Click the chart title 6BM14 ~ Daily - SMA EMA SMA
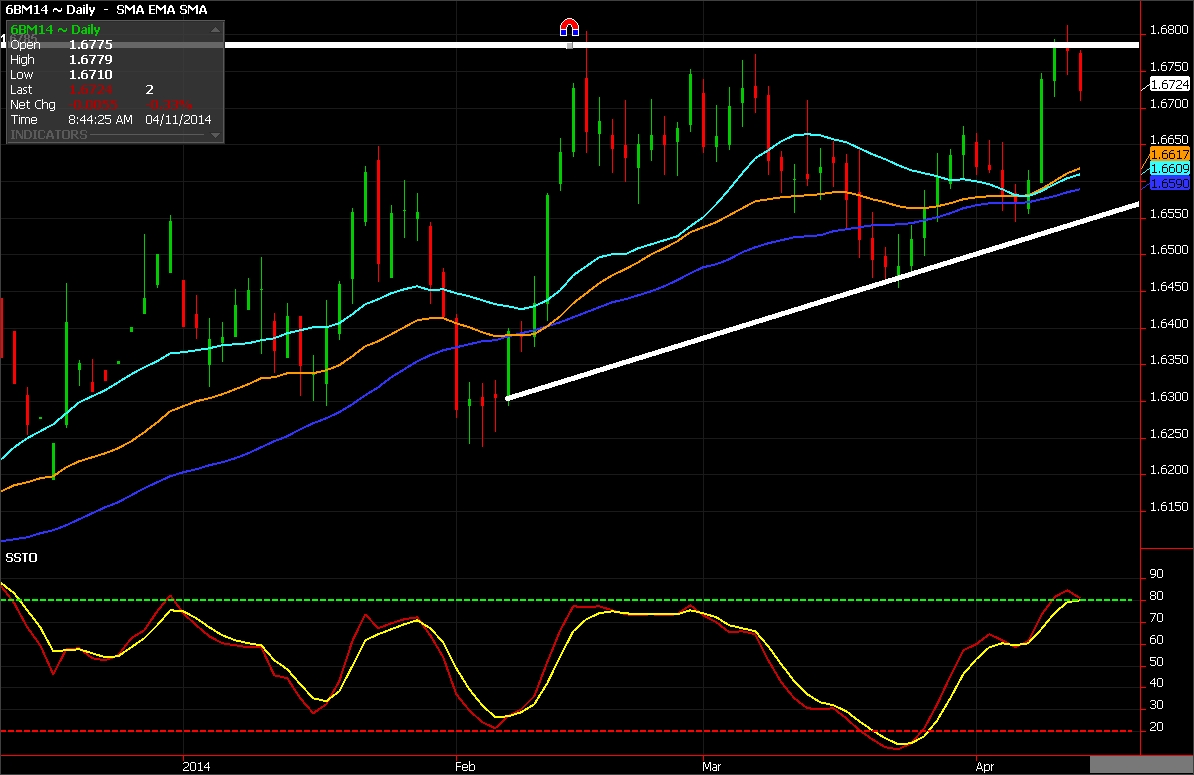The height and width of the screenshot is (775, 1194). [x=106, y=9]
